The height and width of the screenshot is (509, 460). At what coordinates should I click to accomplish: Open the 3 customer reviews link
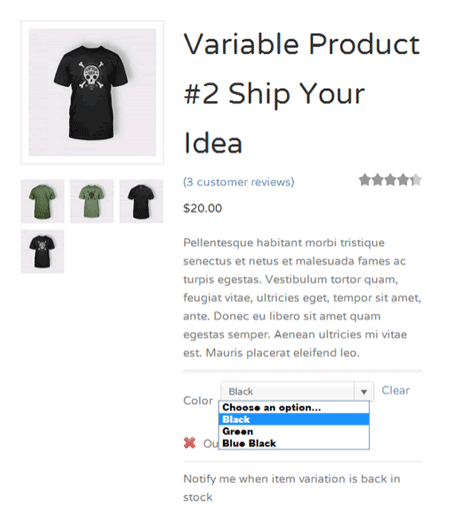239,182
